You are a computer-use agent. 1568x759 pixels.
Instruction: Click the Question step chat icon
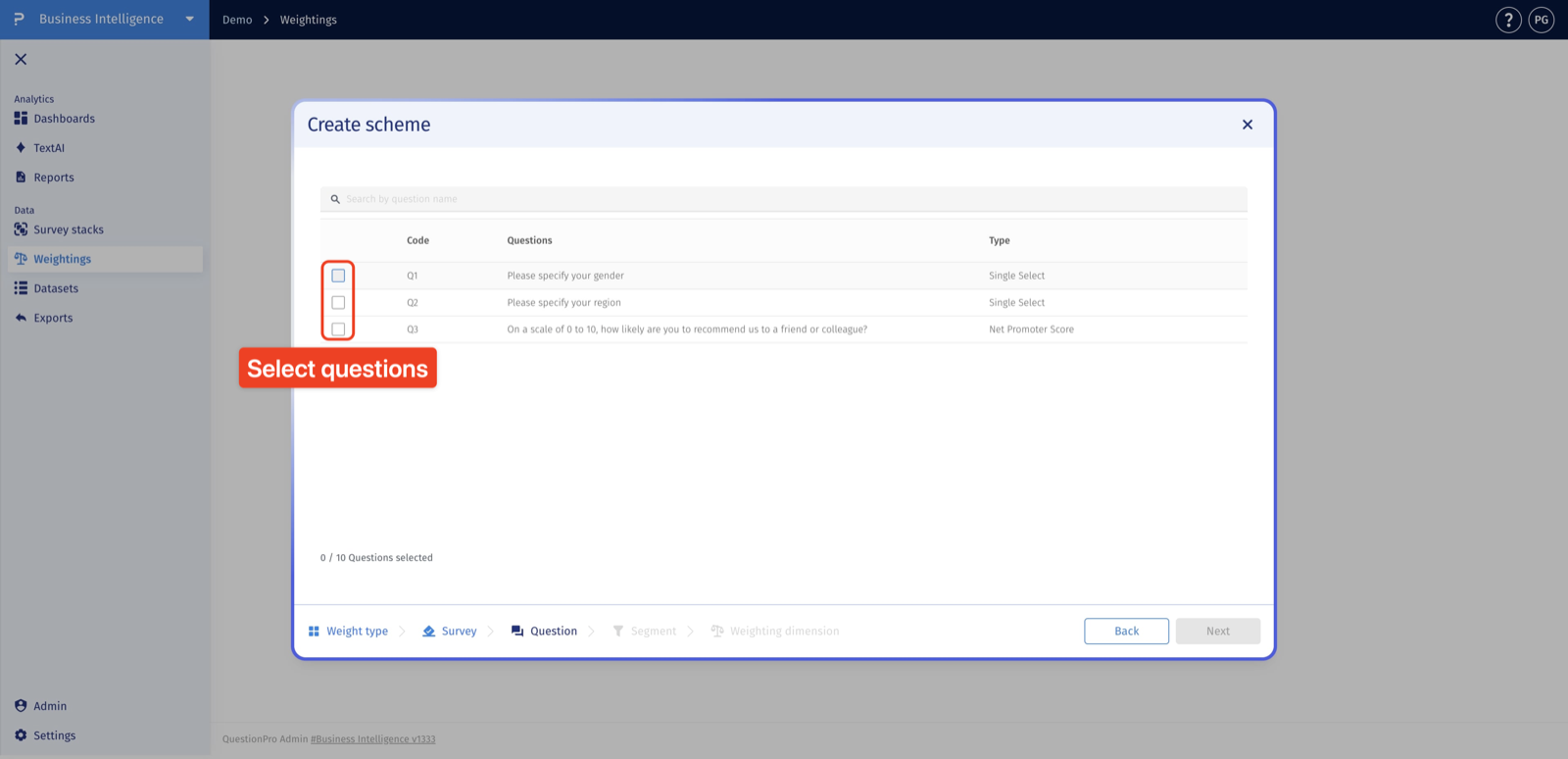517,632
